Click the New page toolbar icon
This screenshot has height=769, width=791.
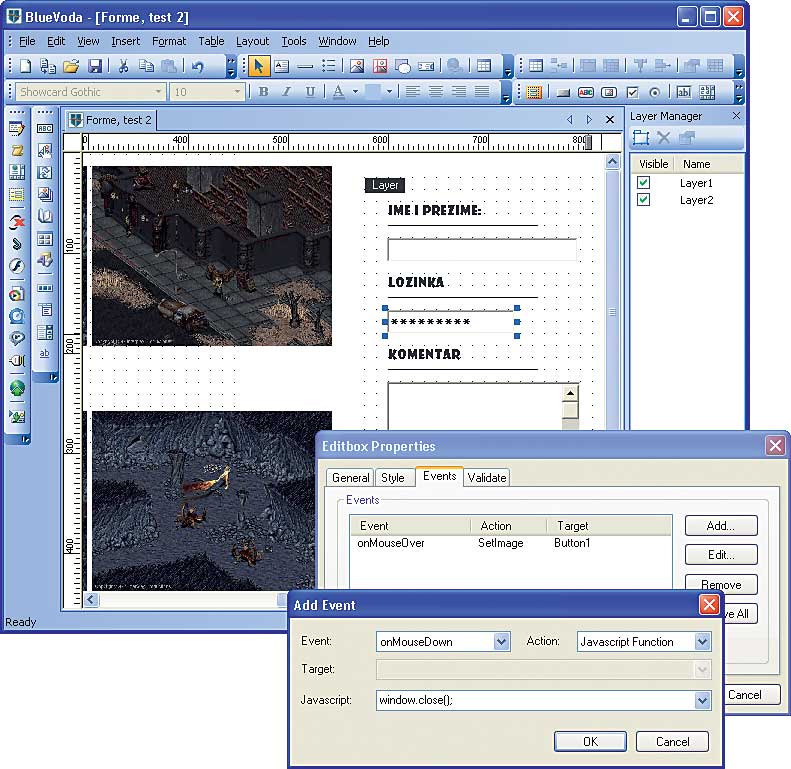tap(25, 66)
